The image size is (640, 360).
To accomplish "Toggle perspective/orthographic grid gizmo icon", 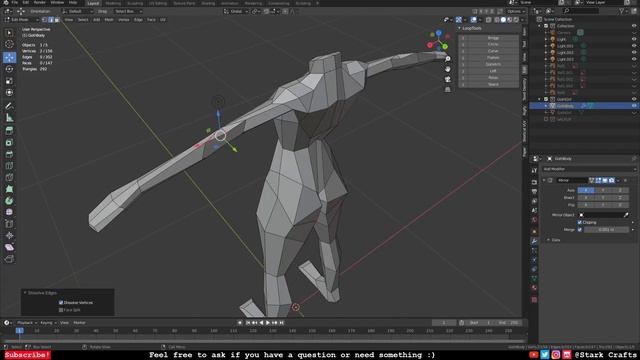I will tap(448, 89).
